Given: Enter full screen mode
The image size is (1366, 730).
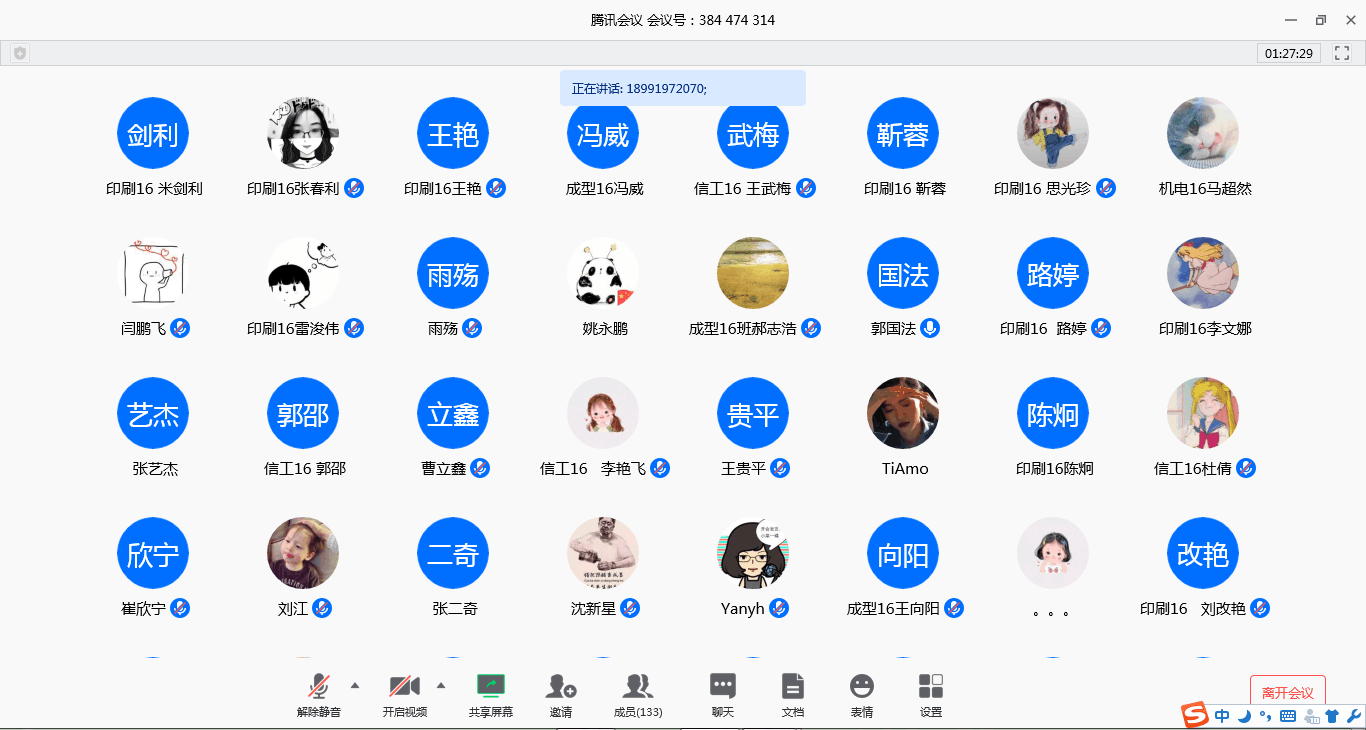Looking at the screenshot, I should tap(1342, 53).
